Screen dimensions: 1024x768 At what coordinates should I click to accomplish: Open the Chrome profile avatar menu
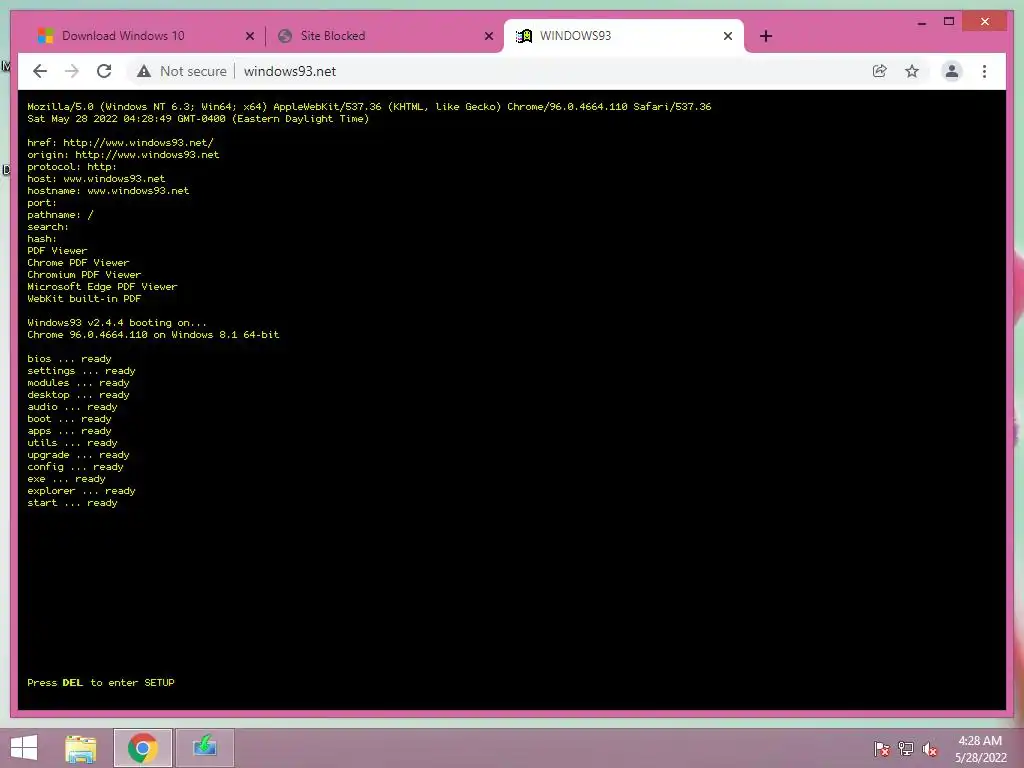pyautogui.click(x=952, y=71)
